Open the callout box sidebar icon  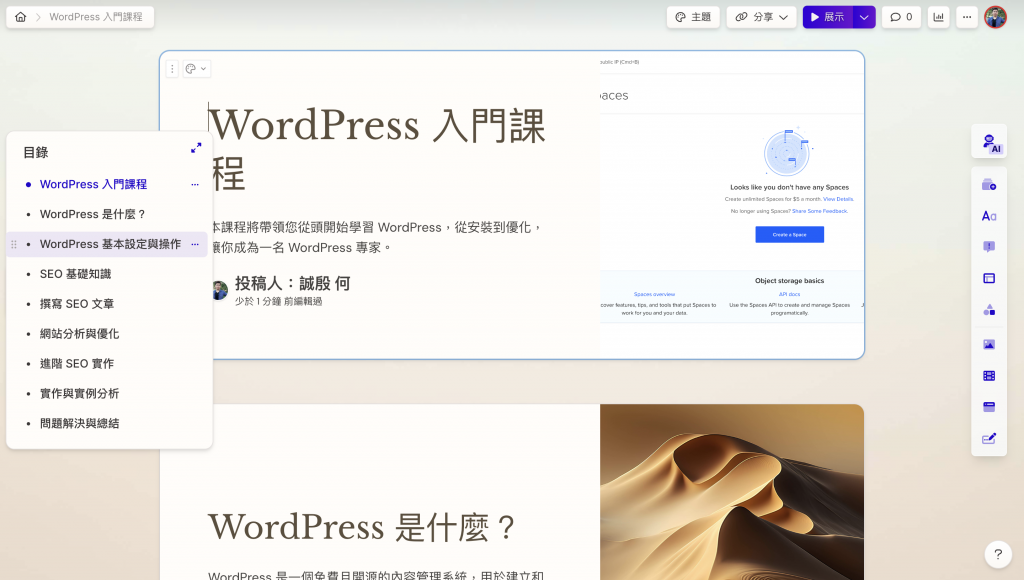click(x=989, y=247)
